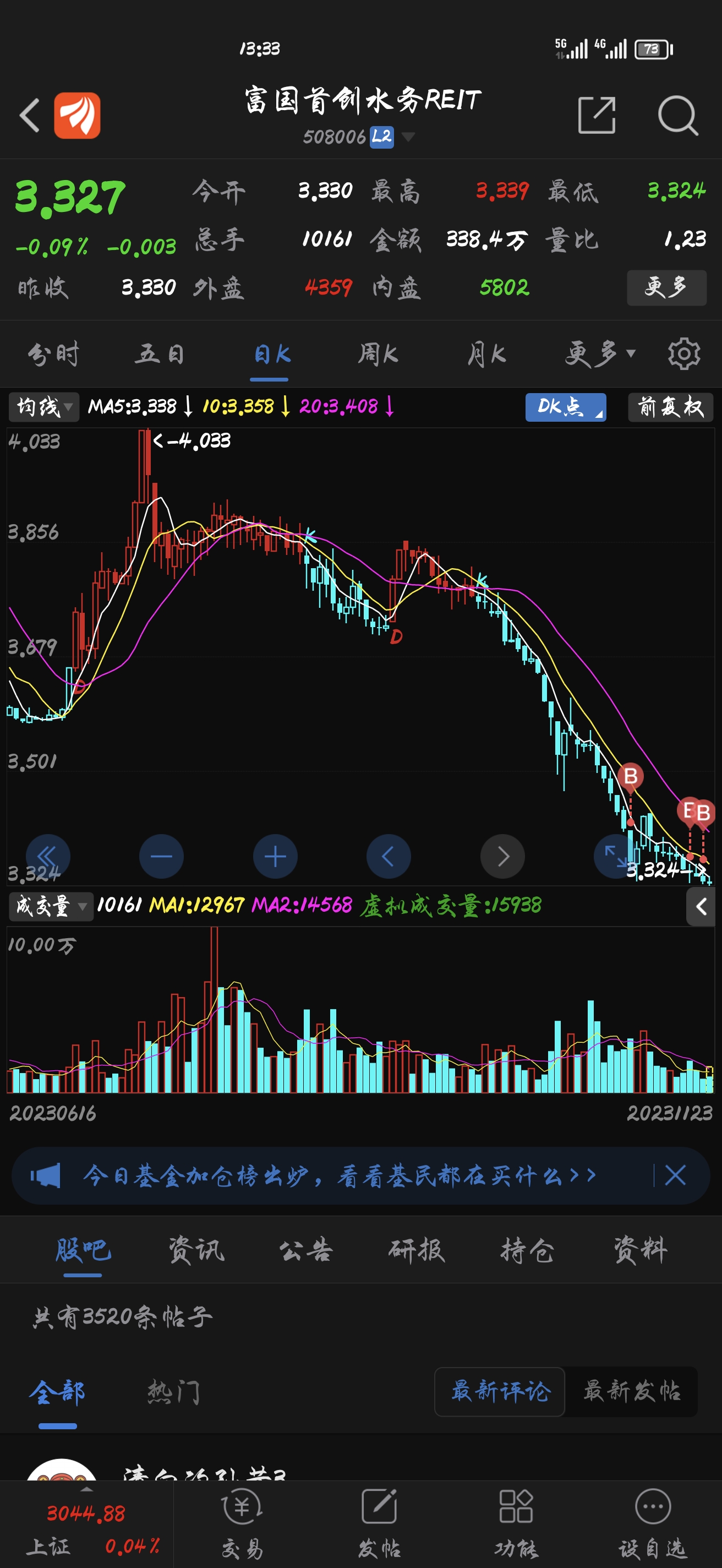The width and height of the screenshot is (722, 1568).
Task: Expand stock code dropdown triangle
Action: [408, 137]
